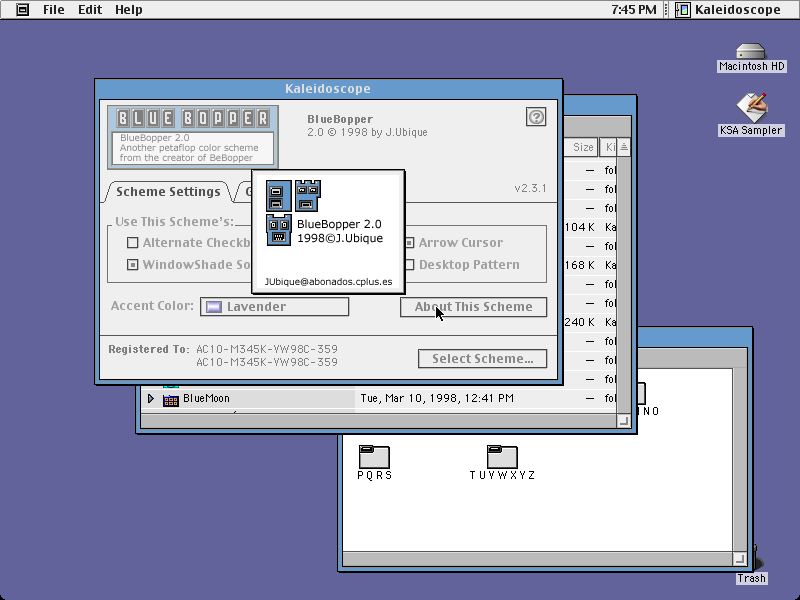Open the system menu icon left of File
800x600 pixels.
(x=22, y=9)
